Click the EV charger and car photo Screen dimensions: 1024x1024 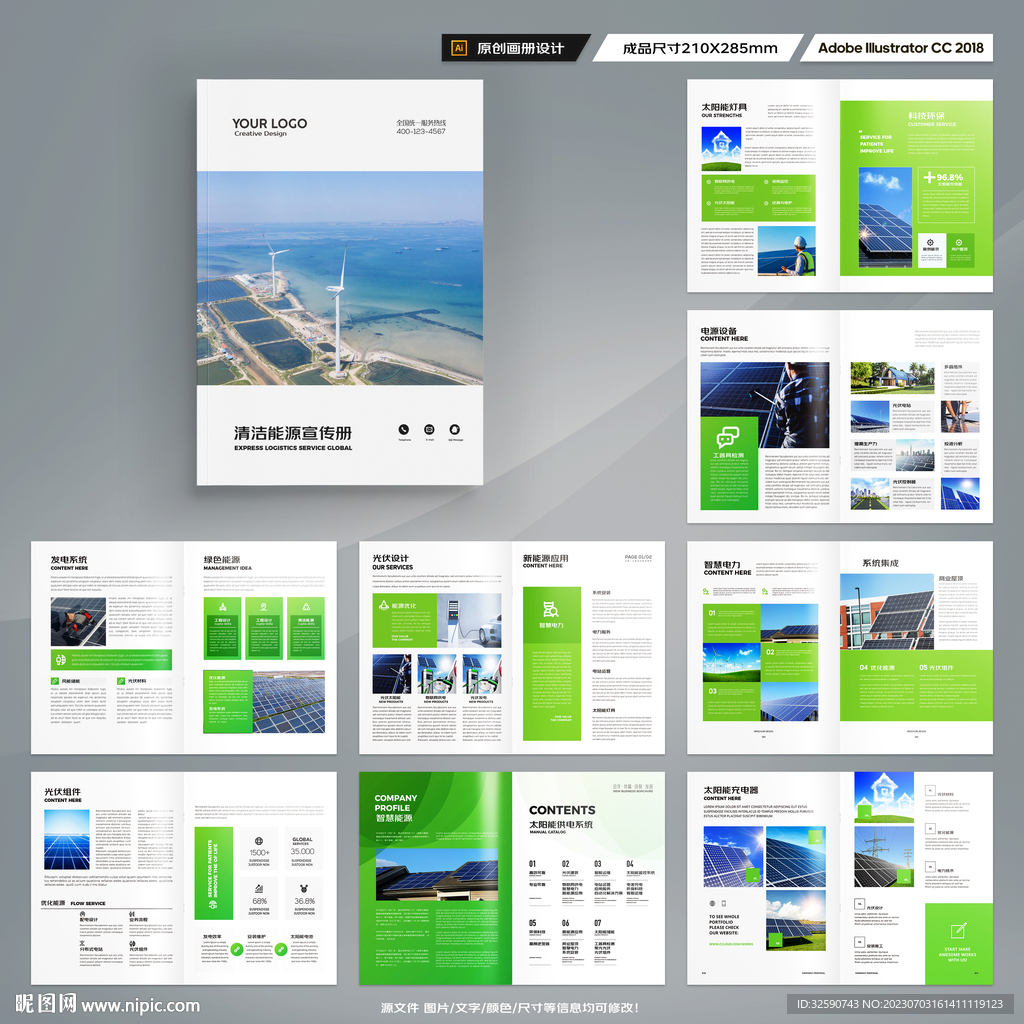pos(470,620)
